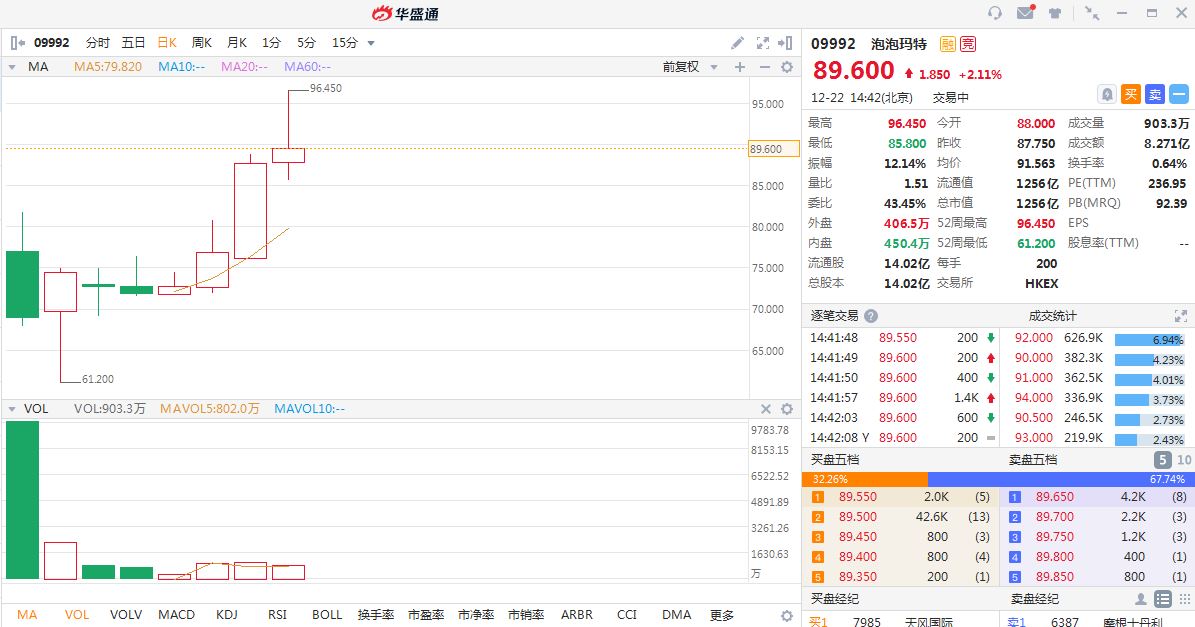Expand chart to fullscreen view
Viewport: 1195px width, 627px height.
point(763,43)
